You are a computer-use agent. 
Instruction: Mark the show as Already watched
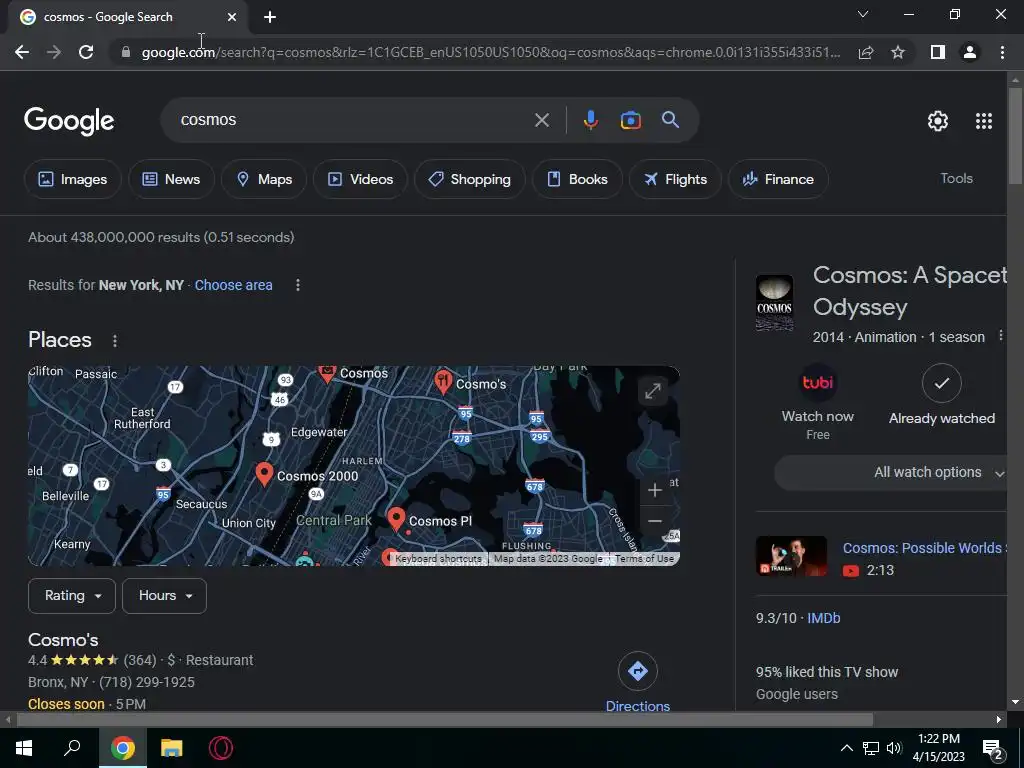tap(942, 394)
